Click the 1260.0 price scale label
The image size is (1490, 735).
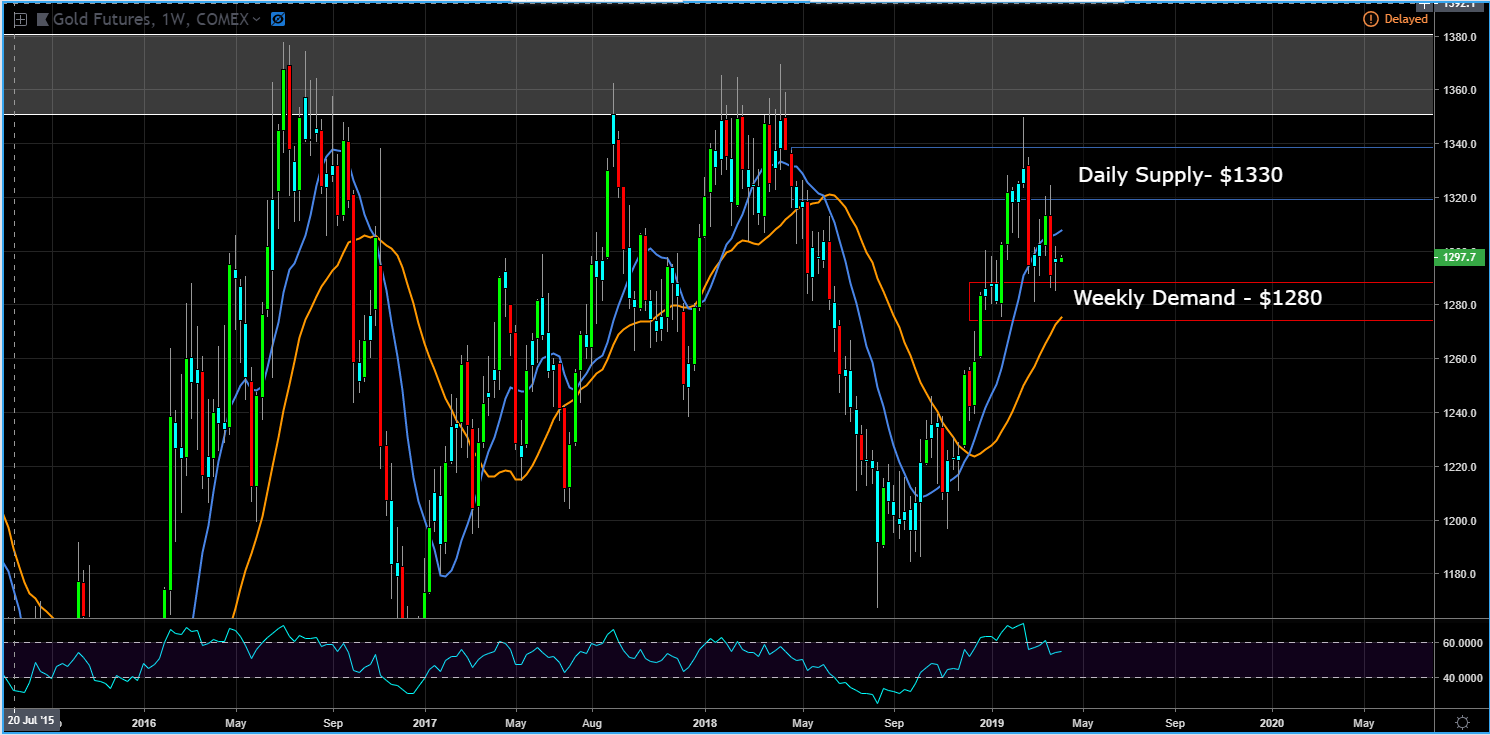pos(1459,359)
